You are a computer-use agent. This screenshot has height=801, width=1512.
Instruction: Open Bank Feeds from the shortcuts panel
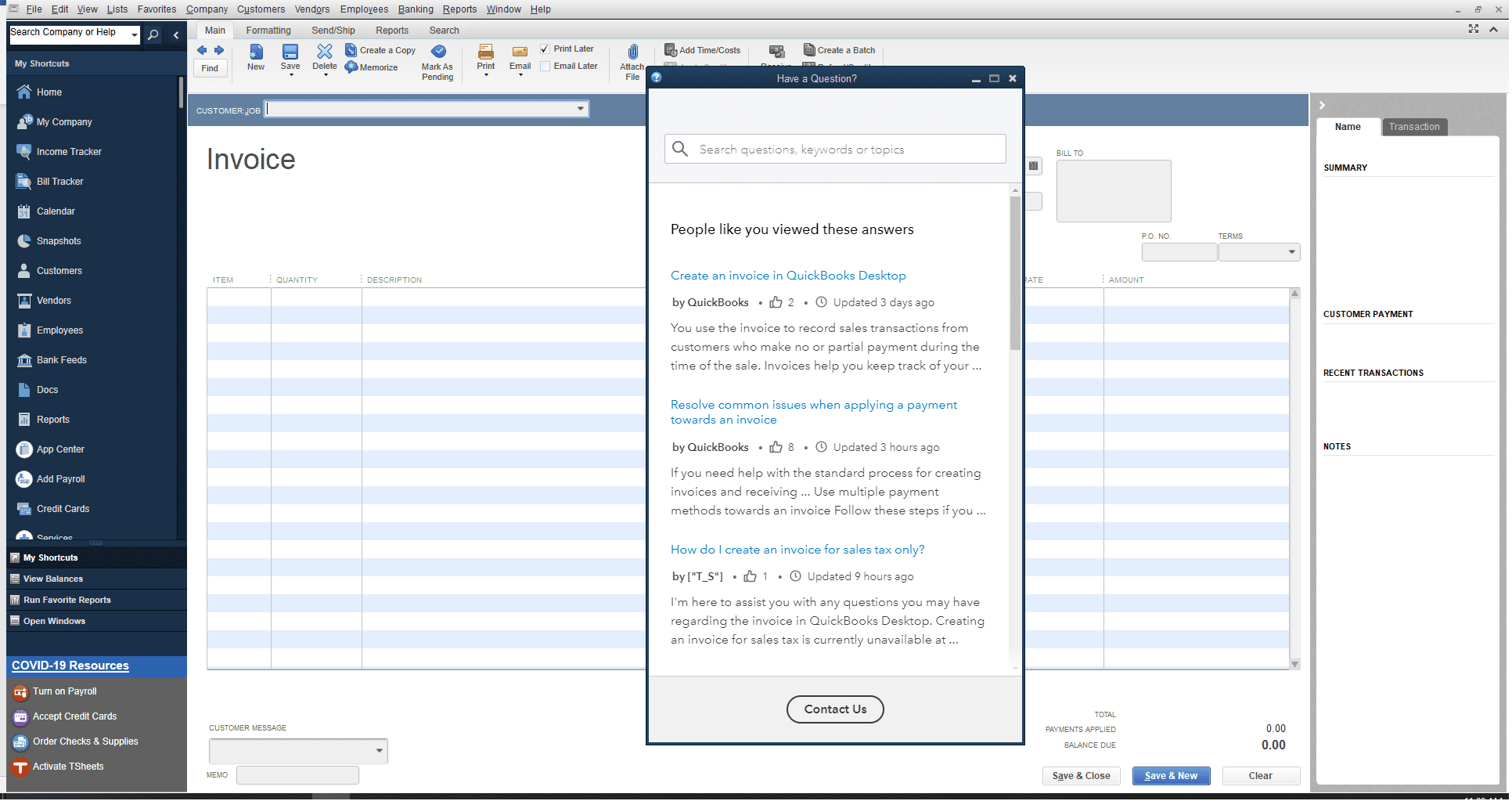coord(60,359)
